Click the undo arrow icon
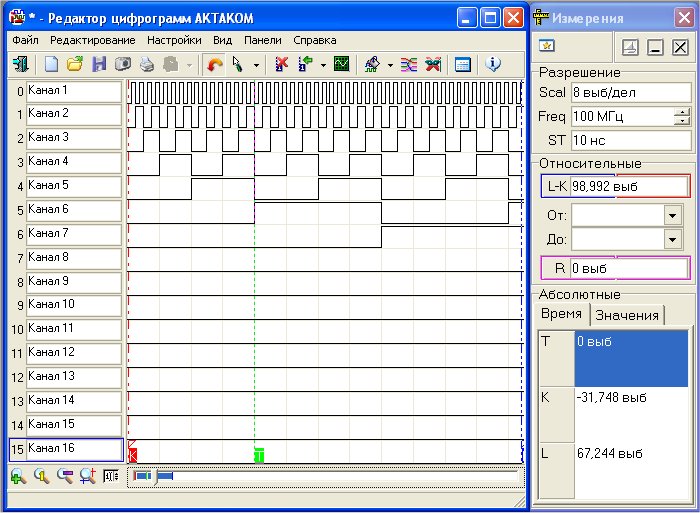 coord(214,64)
